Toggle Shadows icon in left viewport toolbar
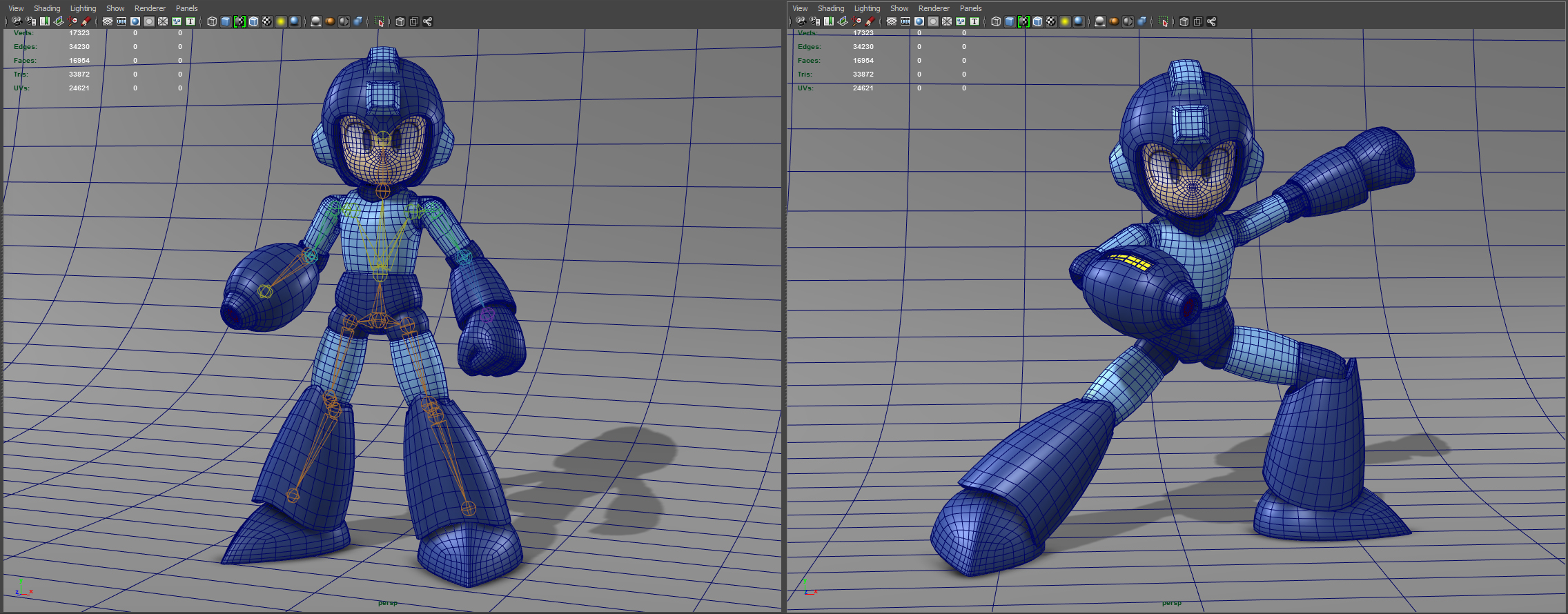This screenshot has width=1568, height=614. pyautogui.click(x=295, y=21)
